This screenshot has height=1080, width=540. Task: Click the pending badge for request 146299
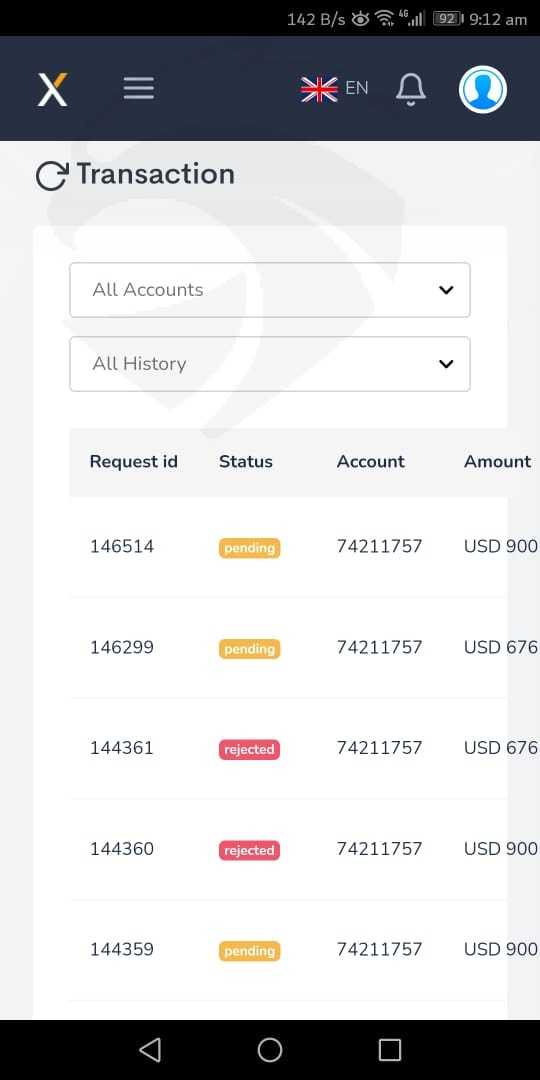pyautogui.click(x=249, y=649)
